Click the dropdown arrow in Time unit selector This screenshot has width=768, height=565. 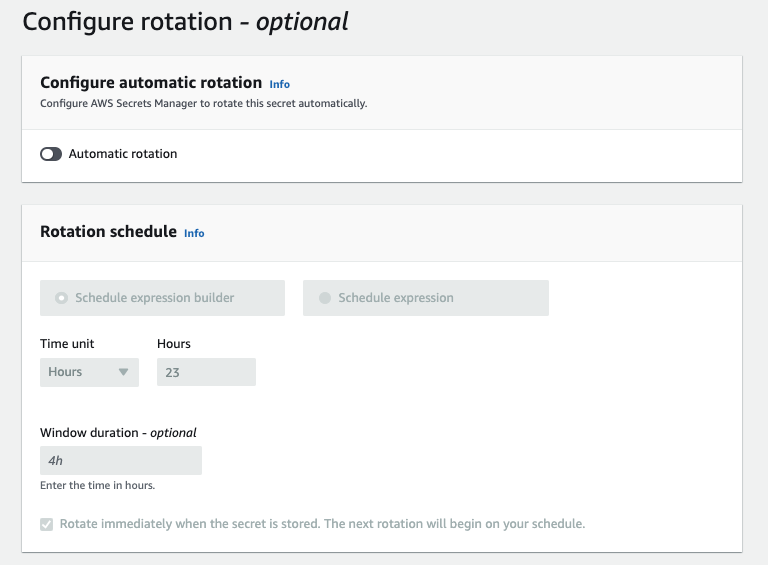[x=124, y=372]
